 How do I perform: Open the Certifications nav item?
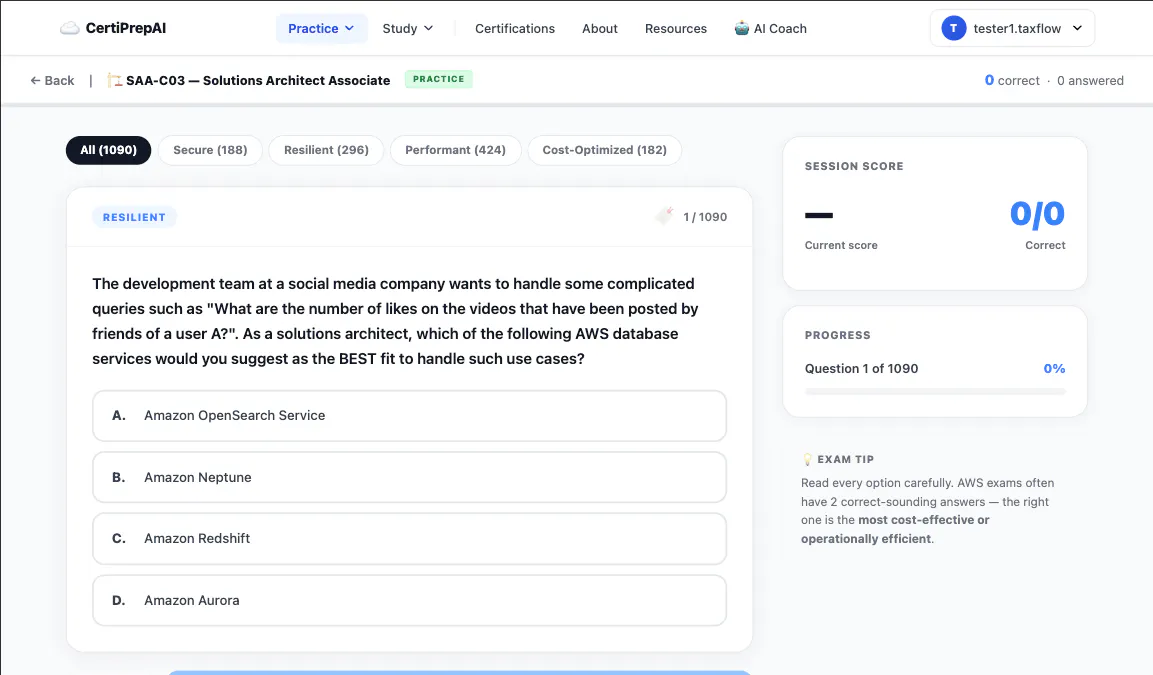(x=515, y=28)
